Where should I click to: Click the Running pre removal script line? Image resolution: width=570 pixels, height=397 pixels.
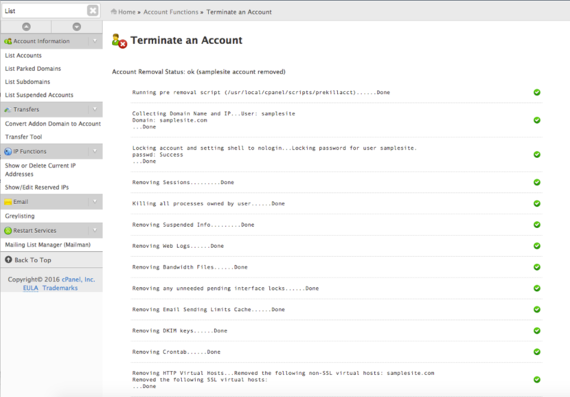261,92
